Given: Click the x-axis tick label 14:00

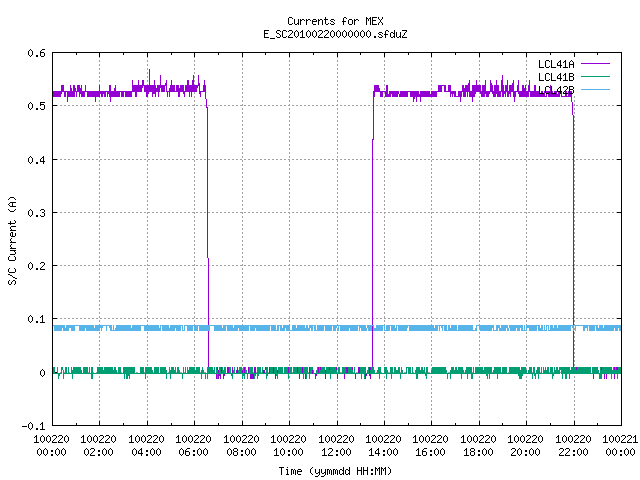Looking at the screenshot, I should (x=383, y=453).
